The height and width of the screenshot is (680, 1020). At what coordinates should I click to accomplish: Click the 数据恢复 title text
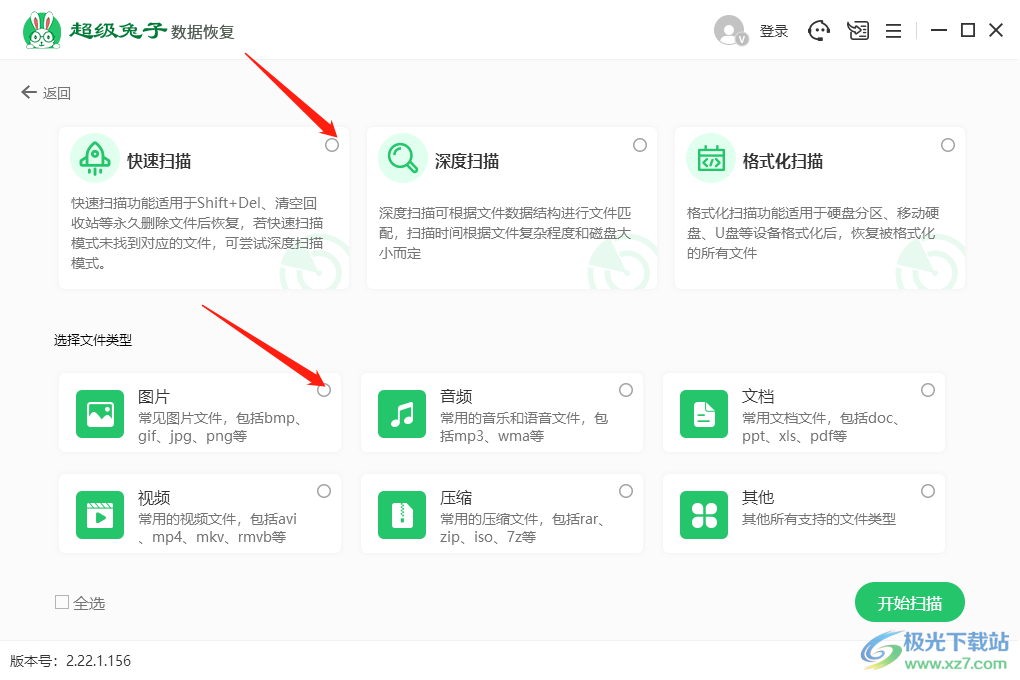coord(202,31)
